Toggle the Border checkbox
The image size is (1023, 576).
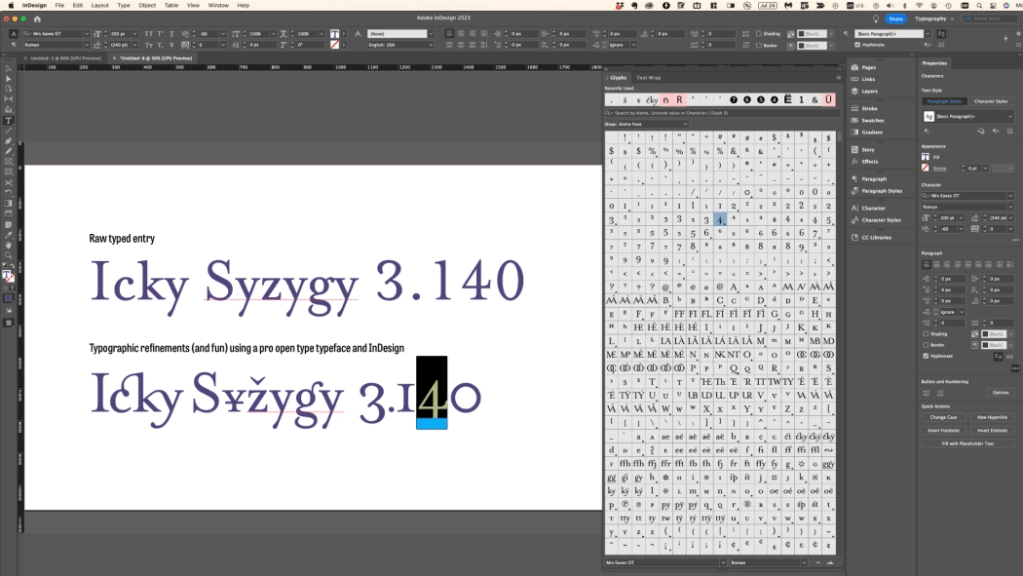point(925,345)
